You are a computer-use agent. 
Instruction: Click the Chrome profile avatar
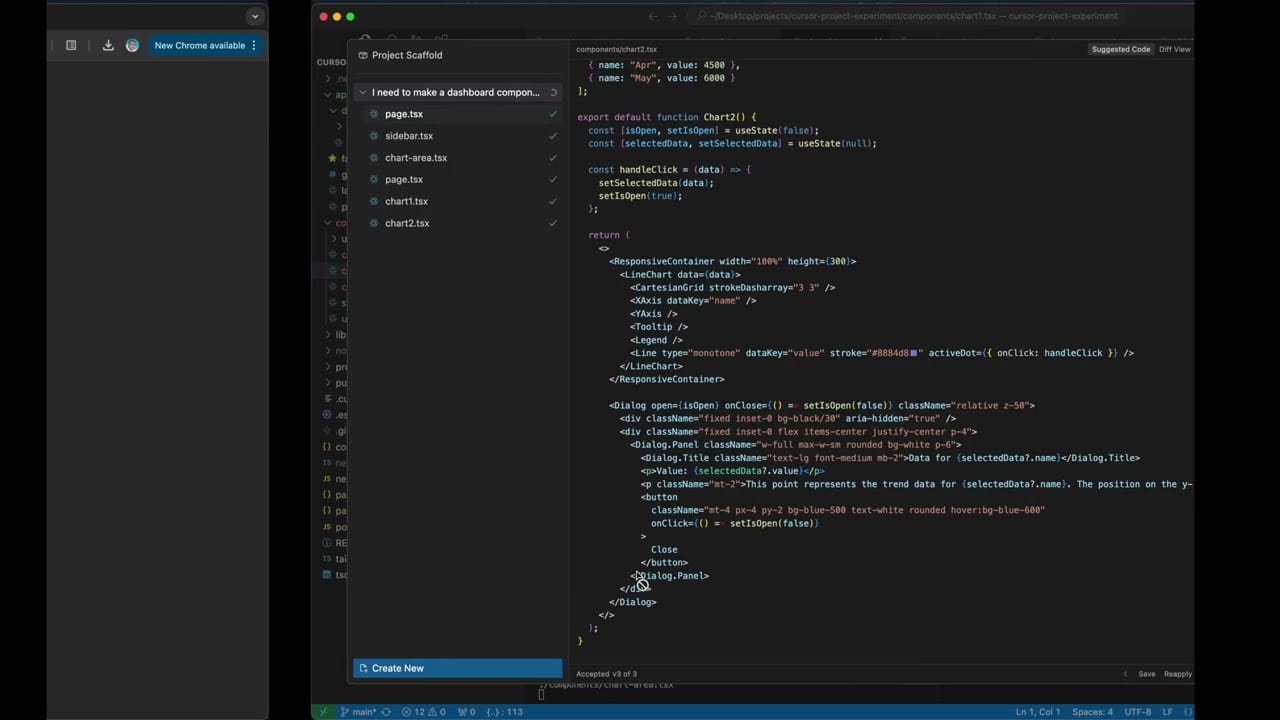[x=132, y=45]
